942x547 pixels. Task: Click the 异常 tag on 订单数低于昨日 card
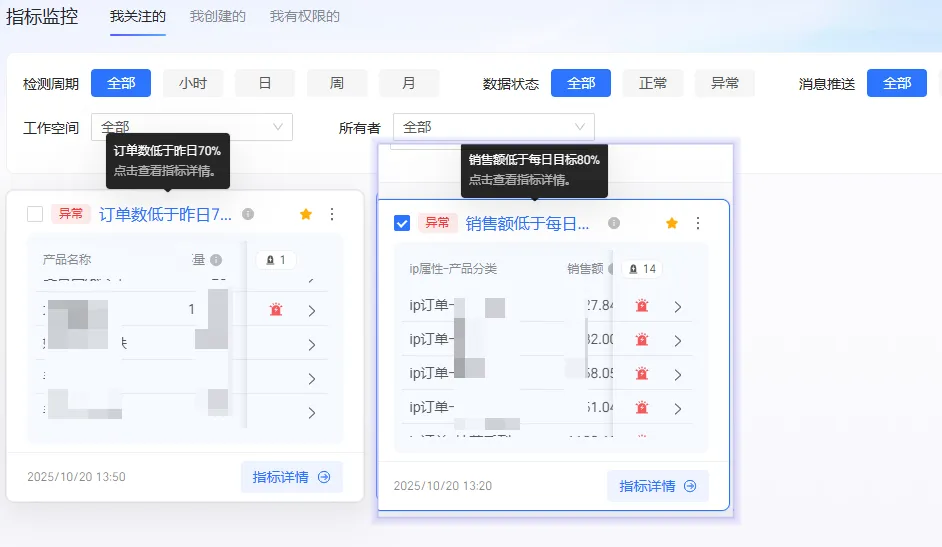pos(70,214)
